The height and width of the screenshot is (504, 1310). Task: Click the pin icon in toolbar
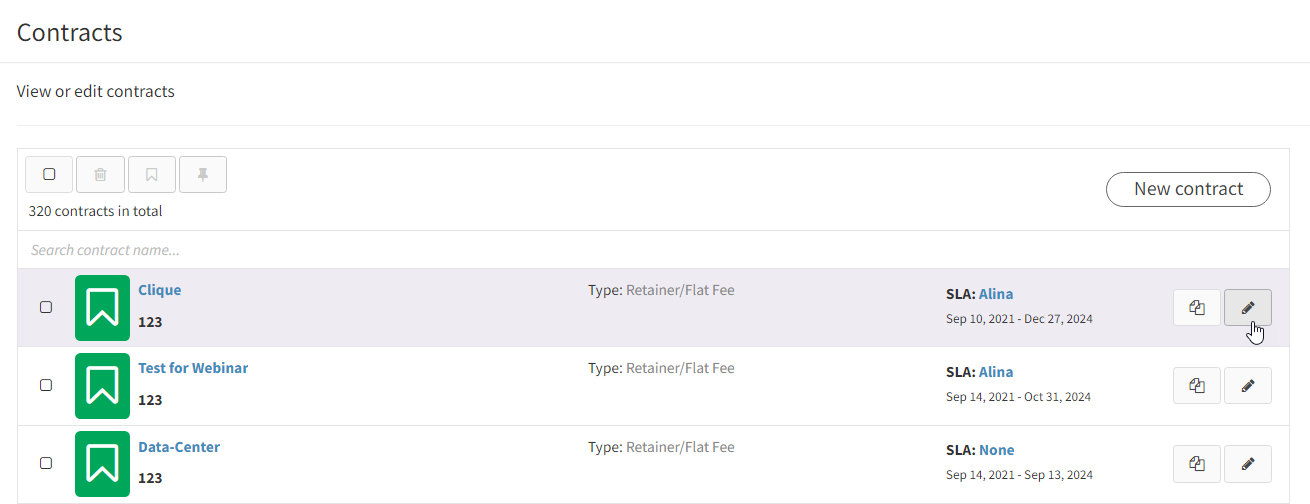point(203,174)
